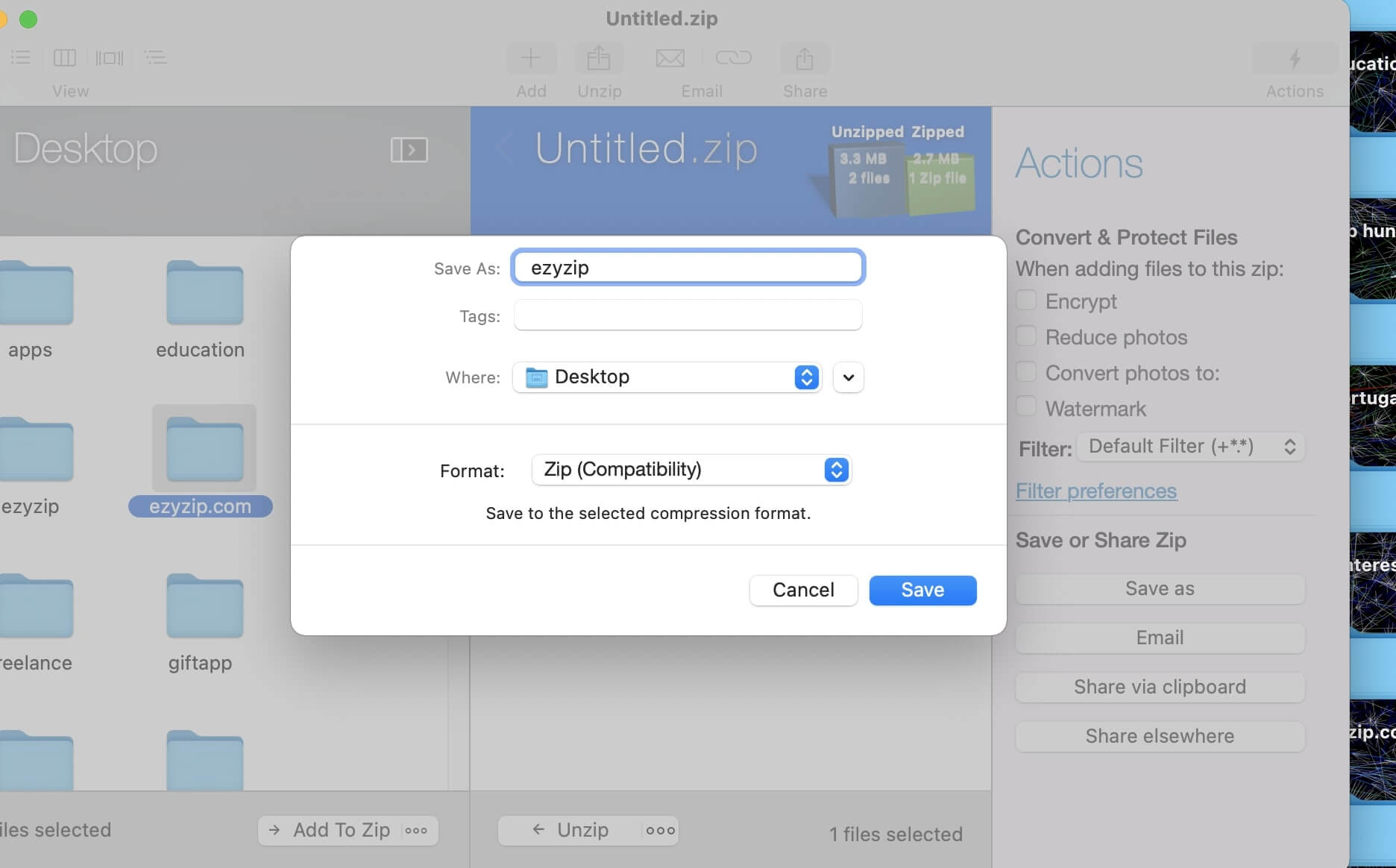Click the Email toolbar icon
The width and height of the screenshot is (1396, 868).
[x=670, y=57]
